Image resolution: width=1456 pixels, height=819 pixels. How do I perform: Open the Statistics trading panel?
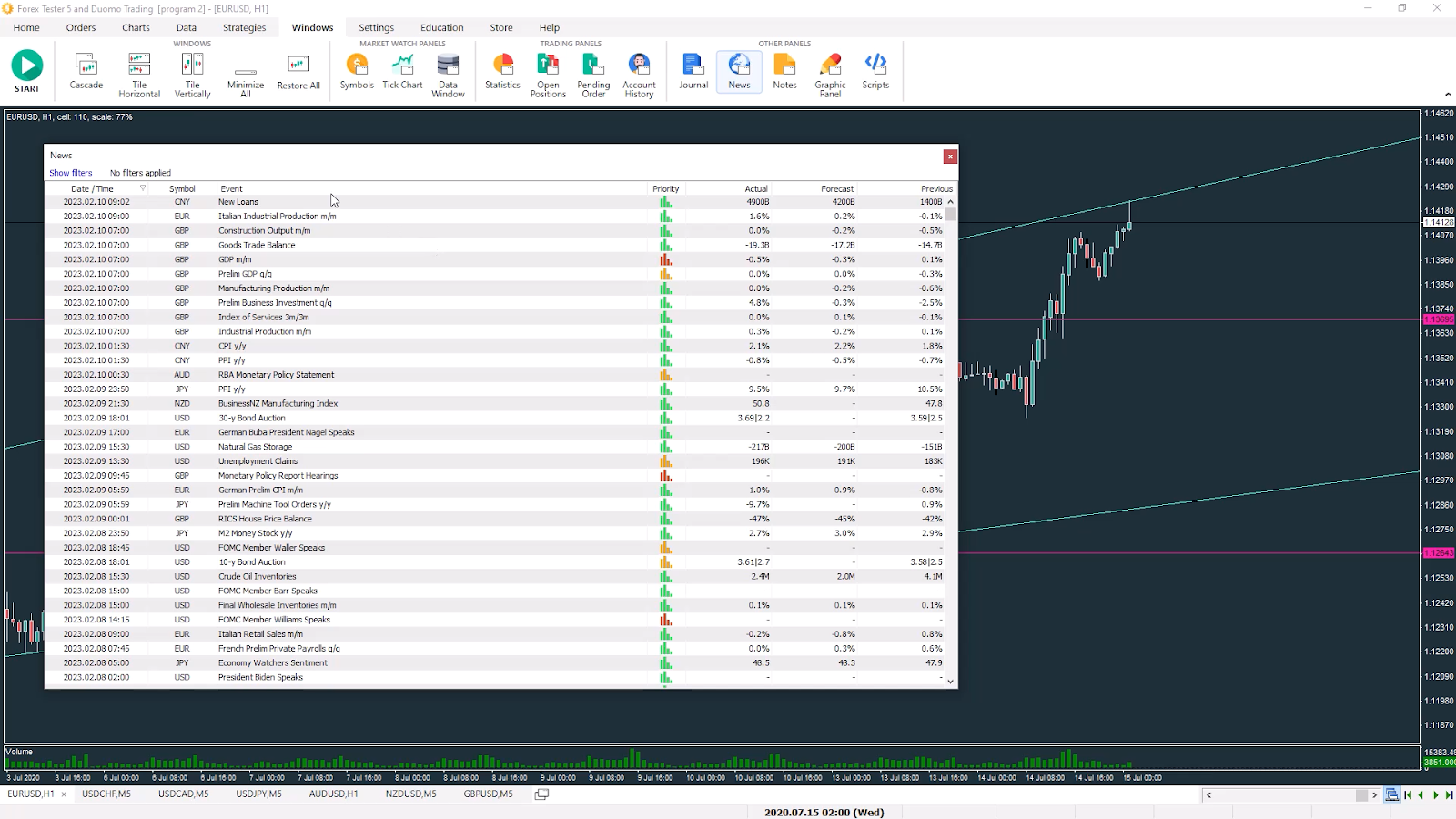501,73
